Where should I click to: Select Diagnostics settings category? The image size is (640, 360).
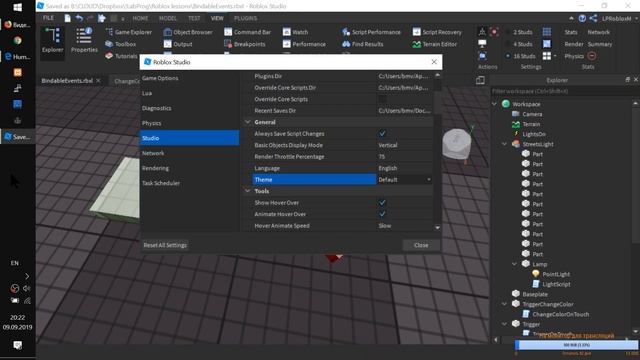tap(189, 108)
